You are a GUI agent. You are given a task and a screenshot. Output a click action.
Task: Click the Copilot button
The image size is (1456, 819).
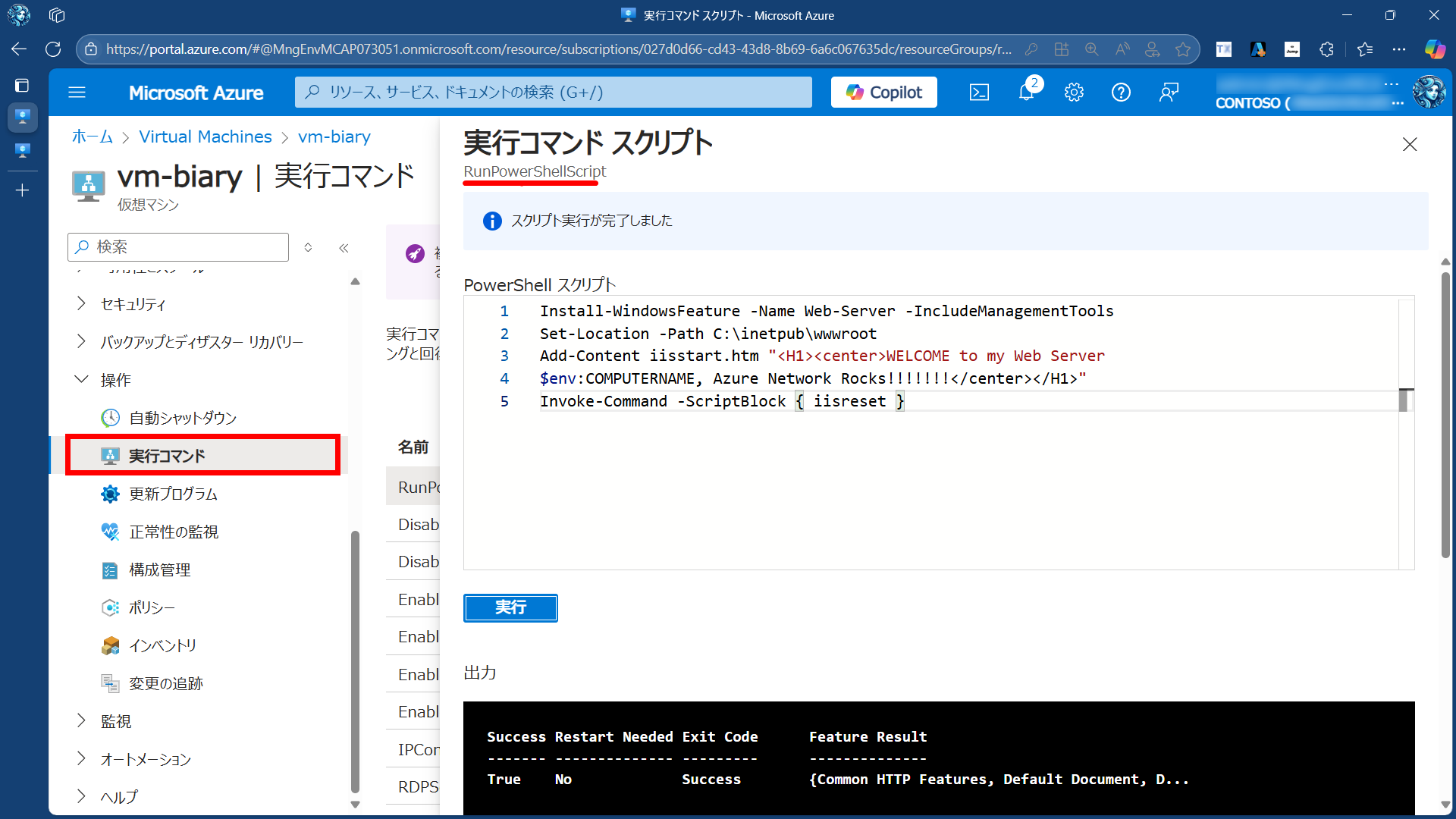883,93
